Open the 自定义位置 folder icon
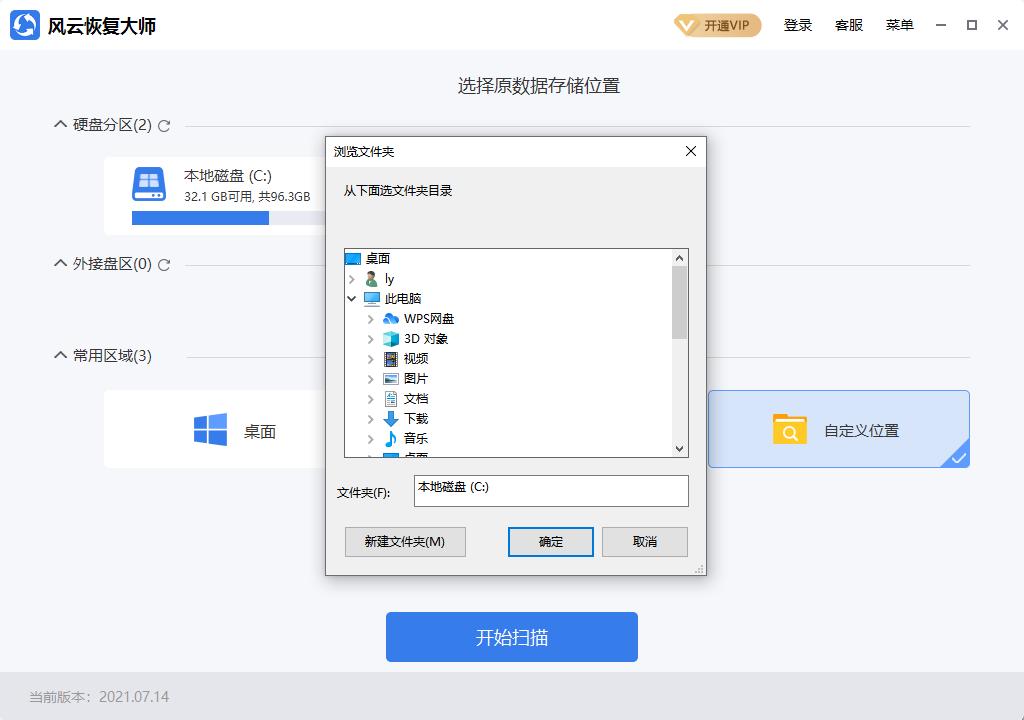The height and width of the screenshot is (720, 1024). pos(789,428)
